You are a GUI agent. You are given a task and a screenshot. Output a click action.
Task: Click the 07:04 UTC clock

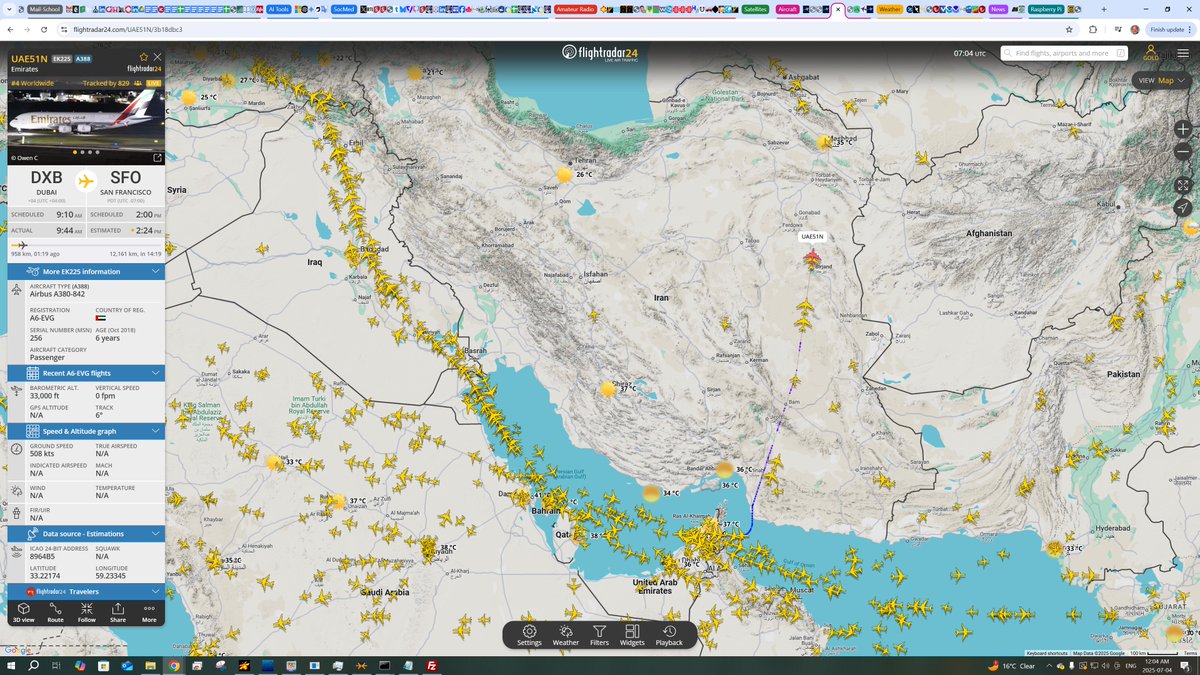click(970, 53)
